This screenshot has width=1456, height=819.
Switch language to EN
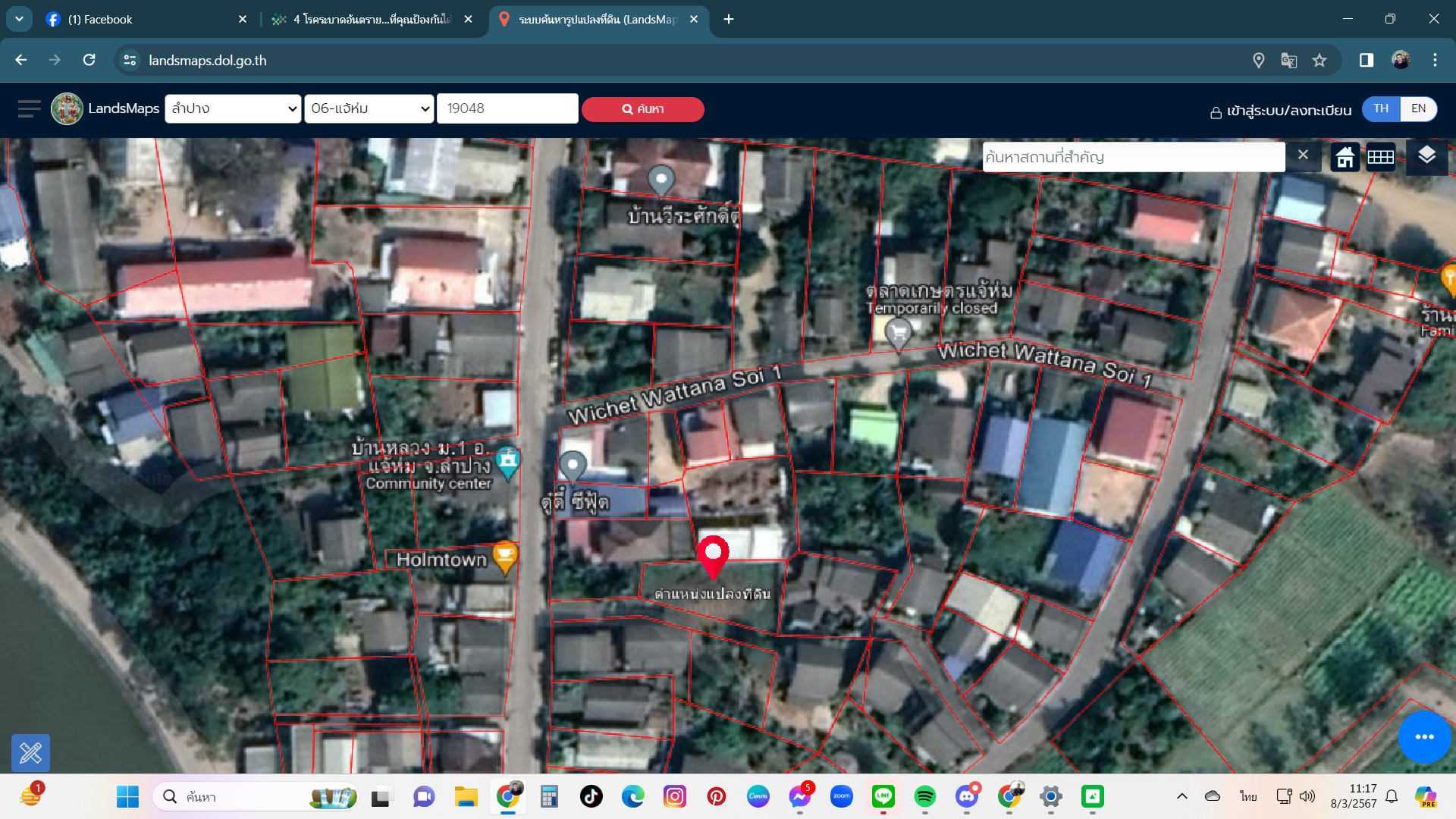click(x=1418, y=108)
